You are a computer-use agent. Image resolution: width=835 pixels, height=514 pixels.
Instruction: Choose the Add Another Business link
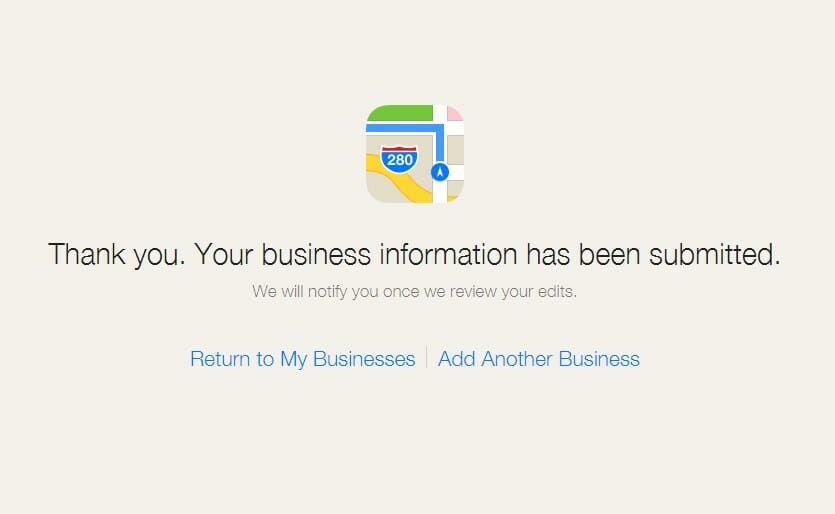point(538,359)
